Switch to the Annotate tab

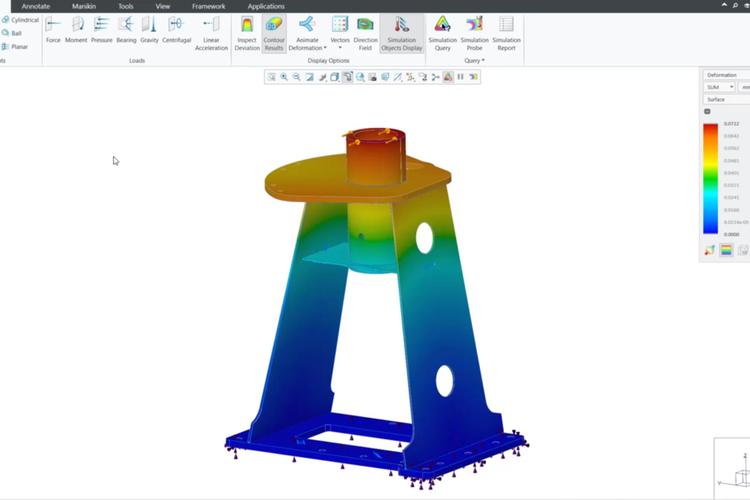[x=36, y=6]
